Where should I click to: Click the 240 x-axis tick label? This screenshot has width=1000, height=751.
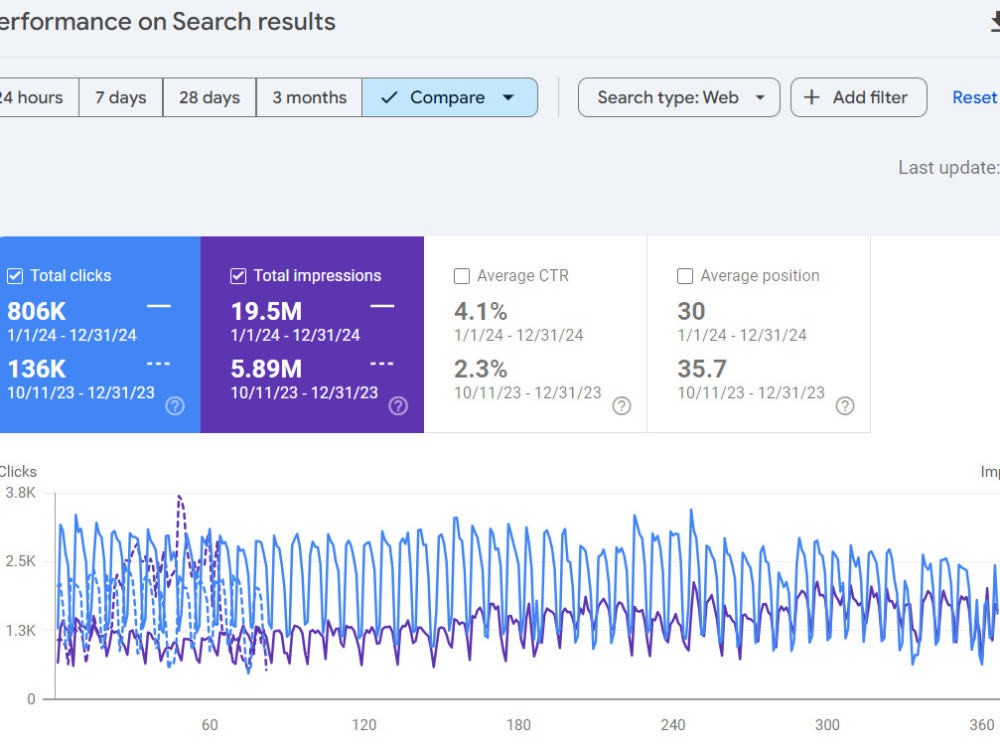(x=672, y=725)
